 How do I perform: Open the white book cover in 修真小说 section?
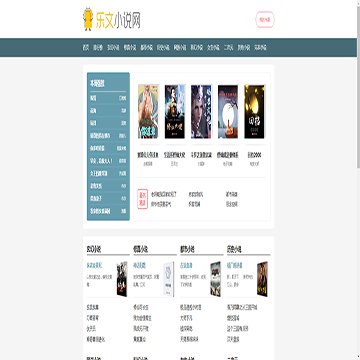click(169, 279)
